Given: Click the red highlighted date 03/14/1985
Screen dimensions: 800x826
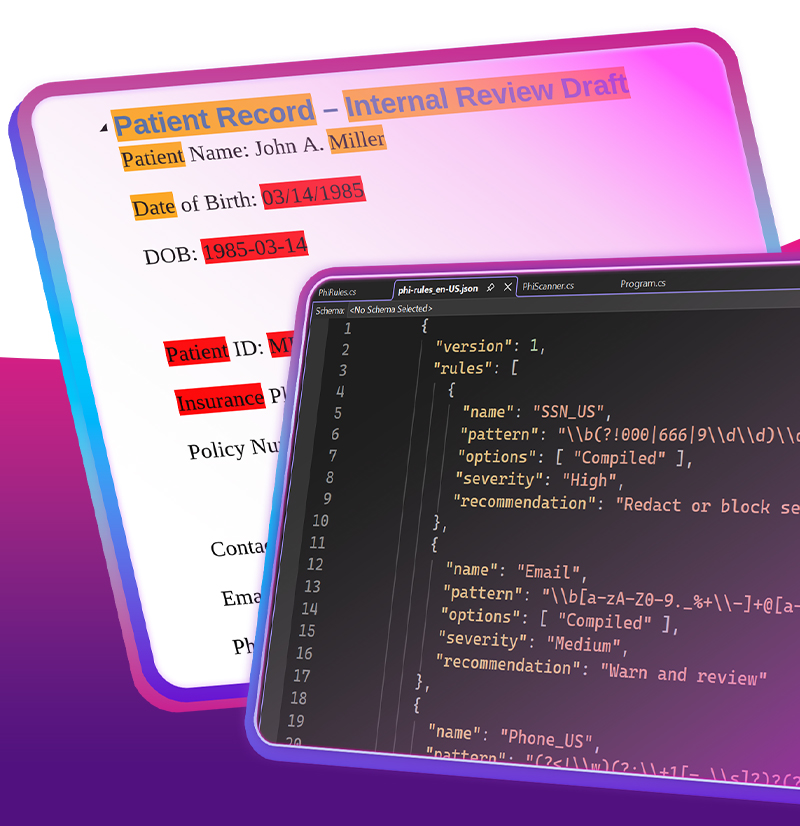Looking at the screenshot, I should [x=313, y=193].
